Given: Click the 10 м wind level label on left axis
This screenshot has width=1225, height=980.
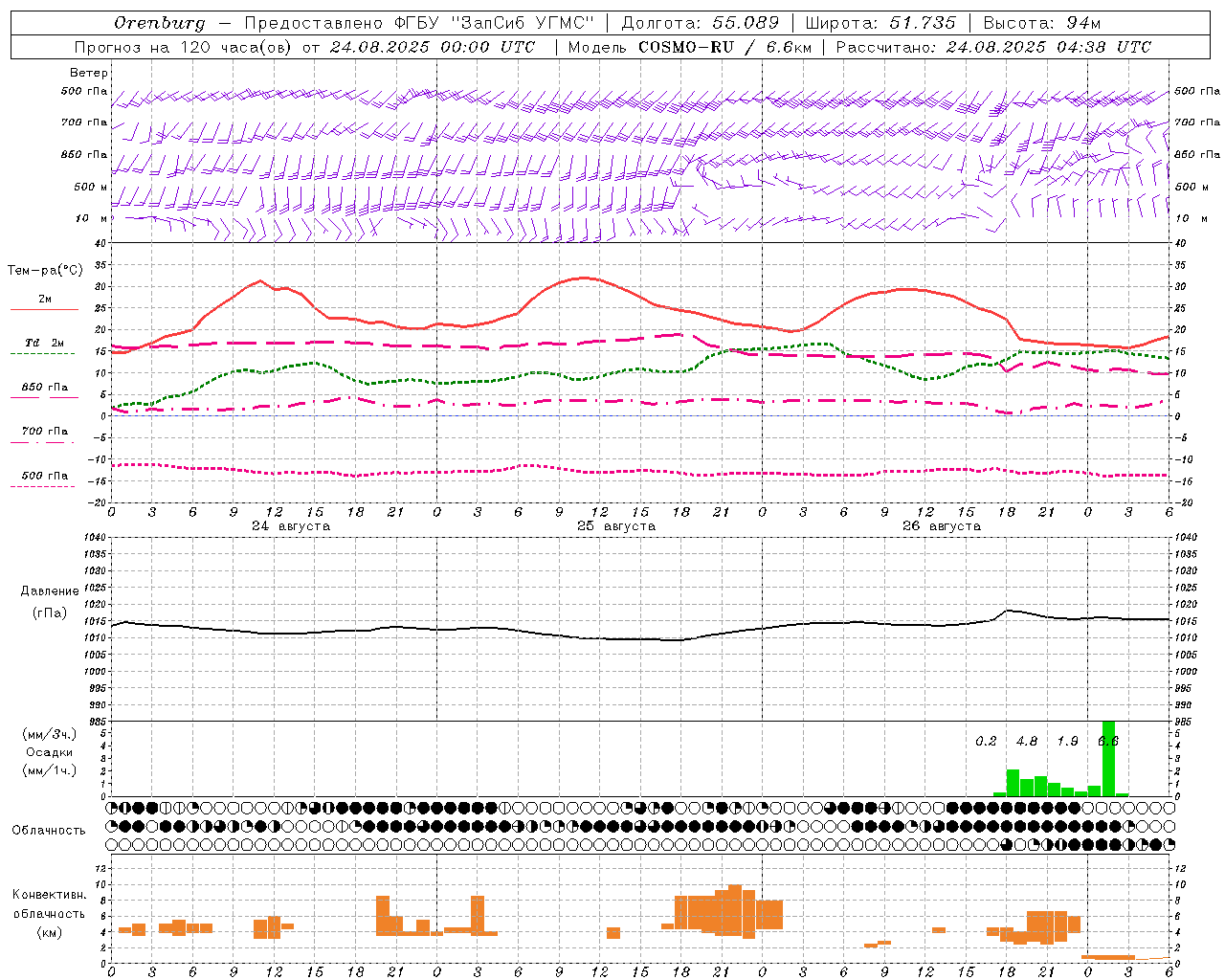Looking at the screenshot, I should click(91, 218).
